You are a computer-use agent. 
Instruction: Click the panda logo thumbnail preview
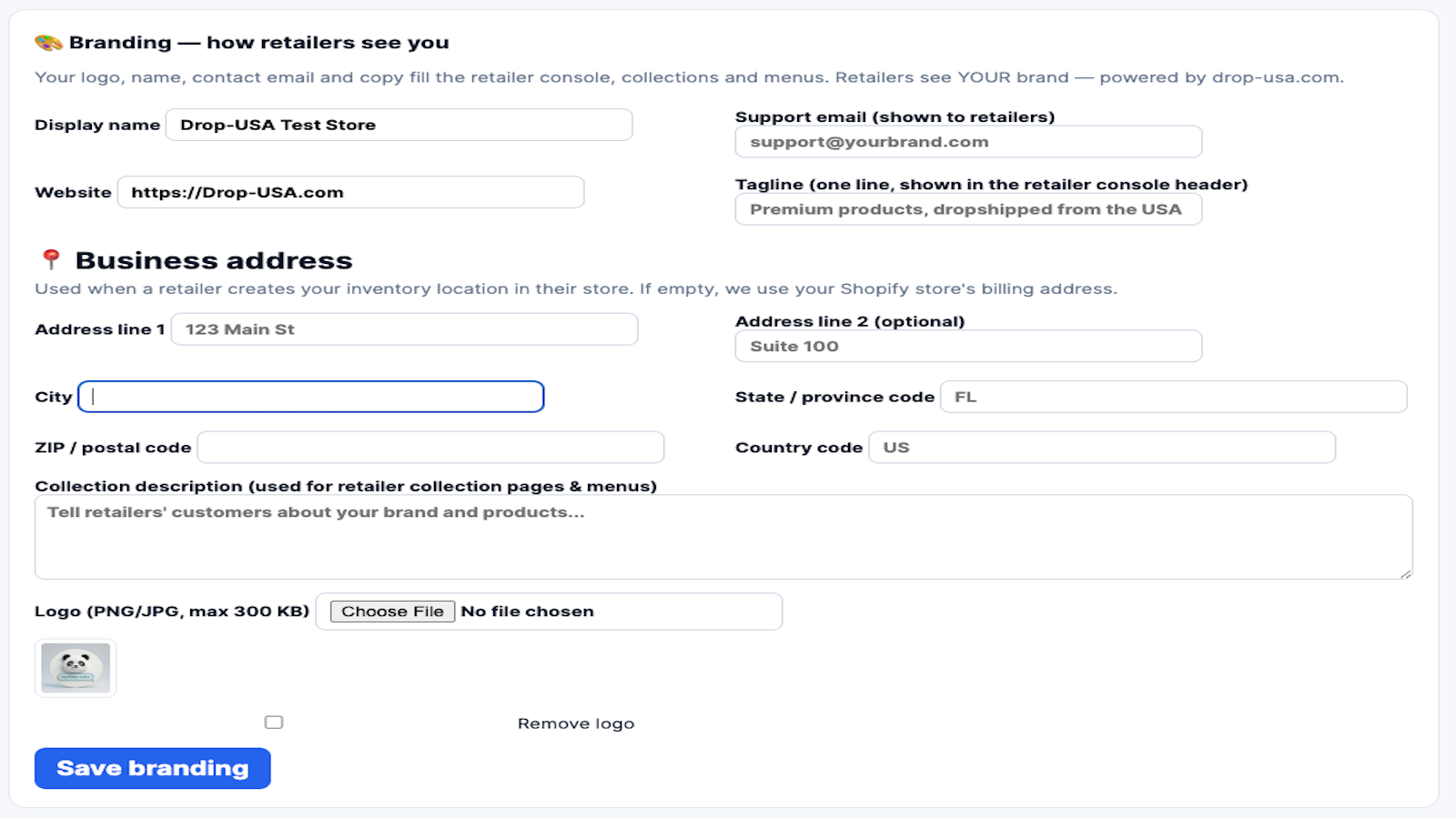76,668
